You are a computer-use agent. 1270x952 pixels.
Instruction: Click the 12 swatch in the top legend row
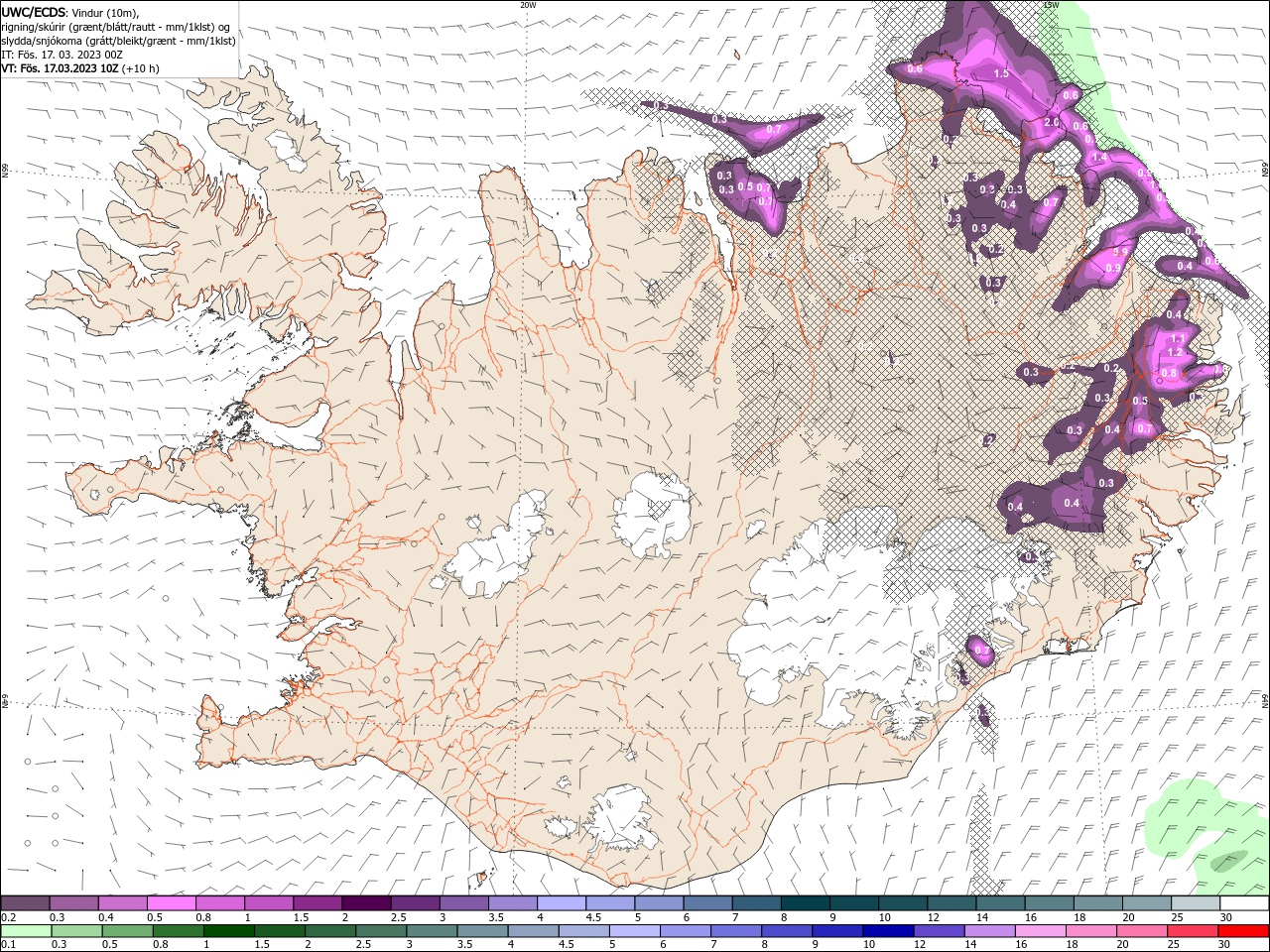[x=951, y=903]
